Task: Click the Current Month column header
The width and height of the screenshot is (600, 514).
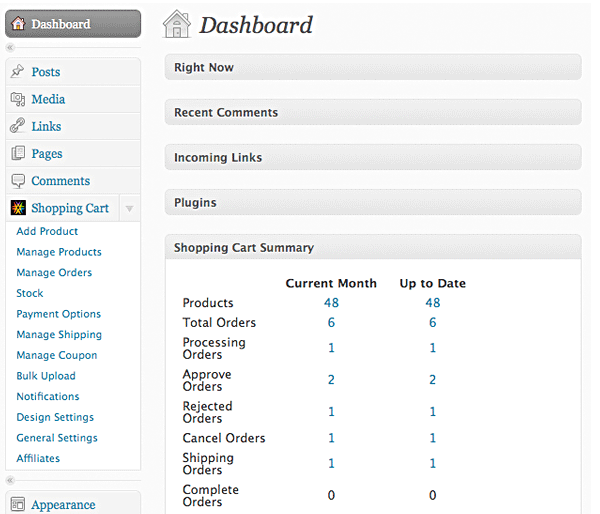Action: click(331, 283)
